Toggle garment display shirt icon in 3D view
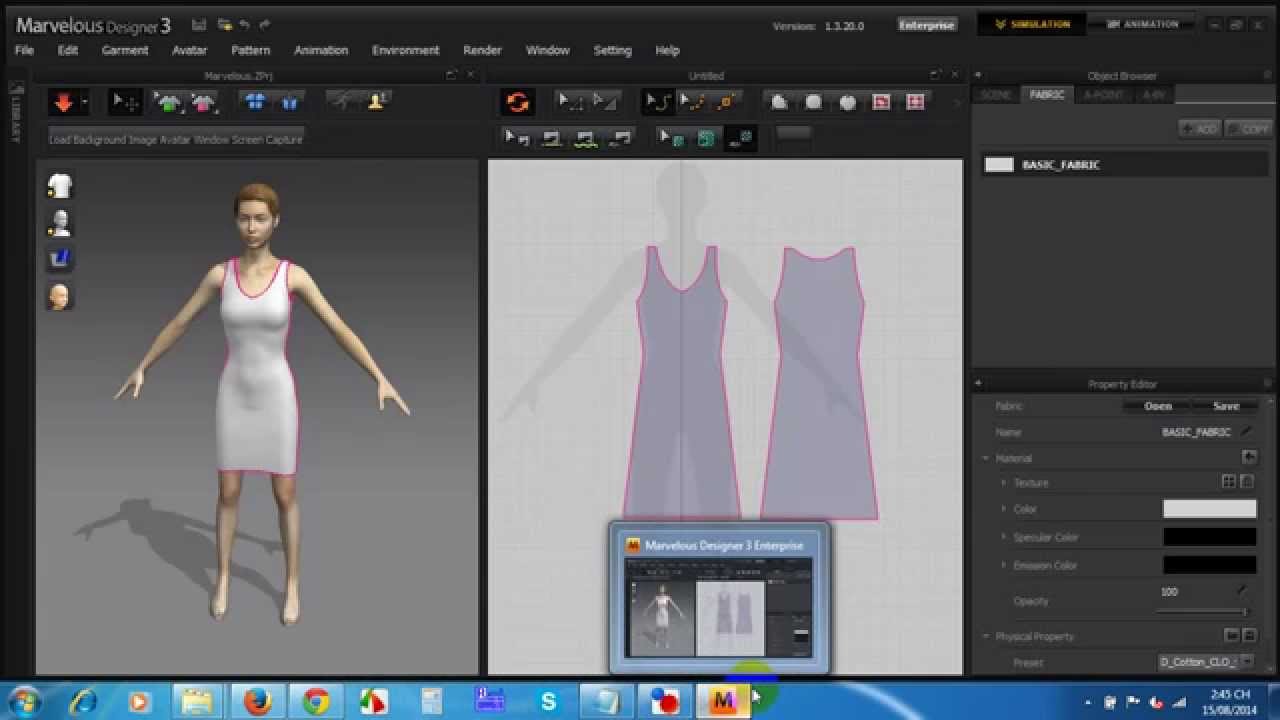 (60, 186)
